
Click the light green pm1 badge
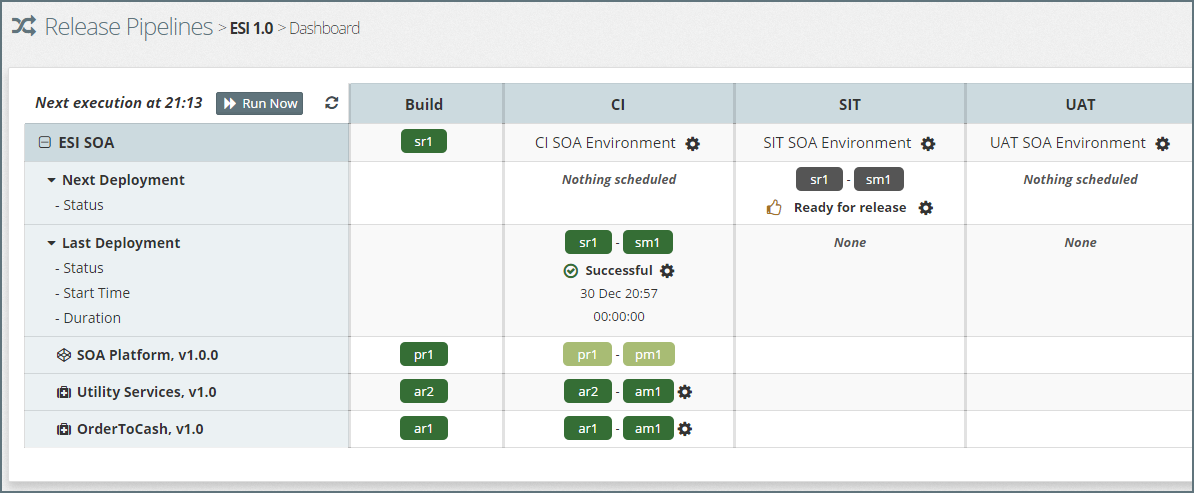pos(650,354)
